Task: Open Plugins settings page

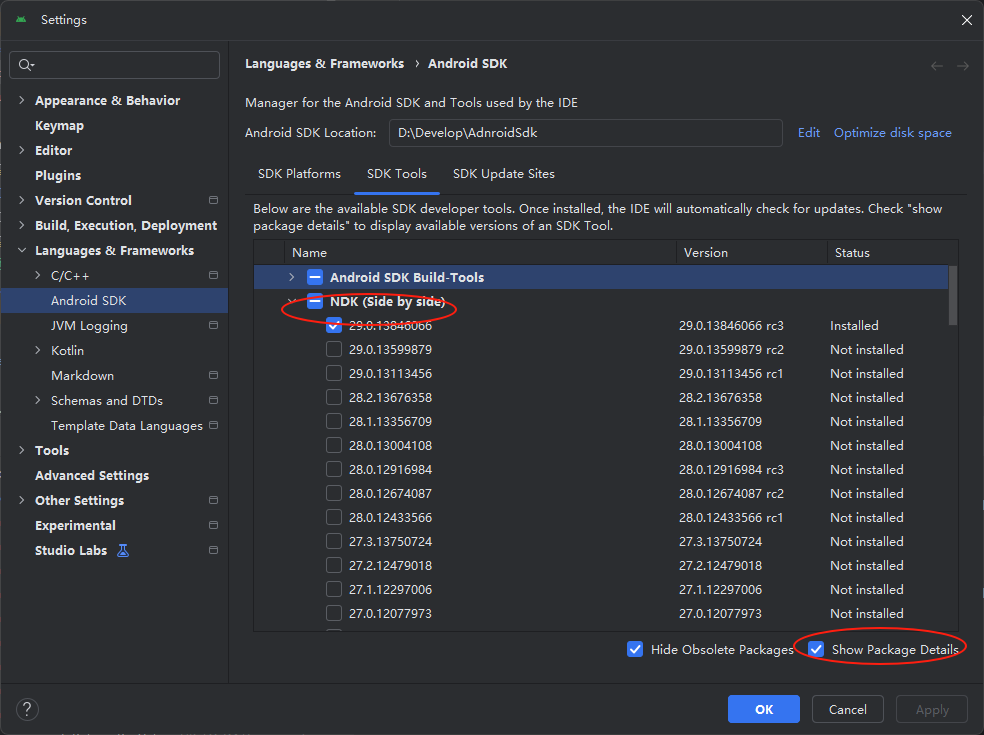Action: pyautogui.click(x=58, y=175)
